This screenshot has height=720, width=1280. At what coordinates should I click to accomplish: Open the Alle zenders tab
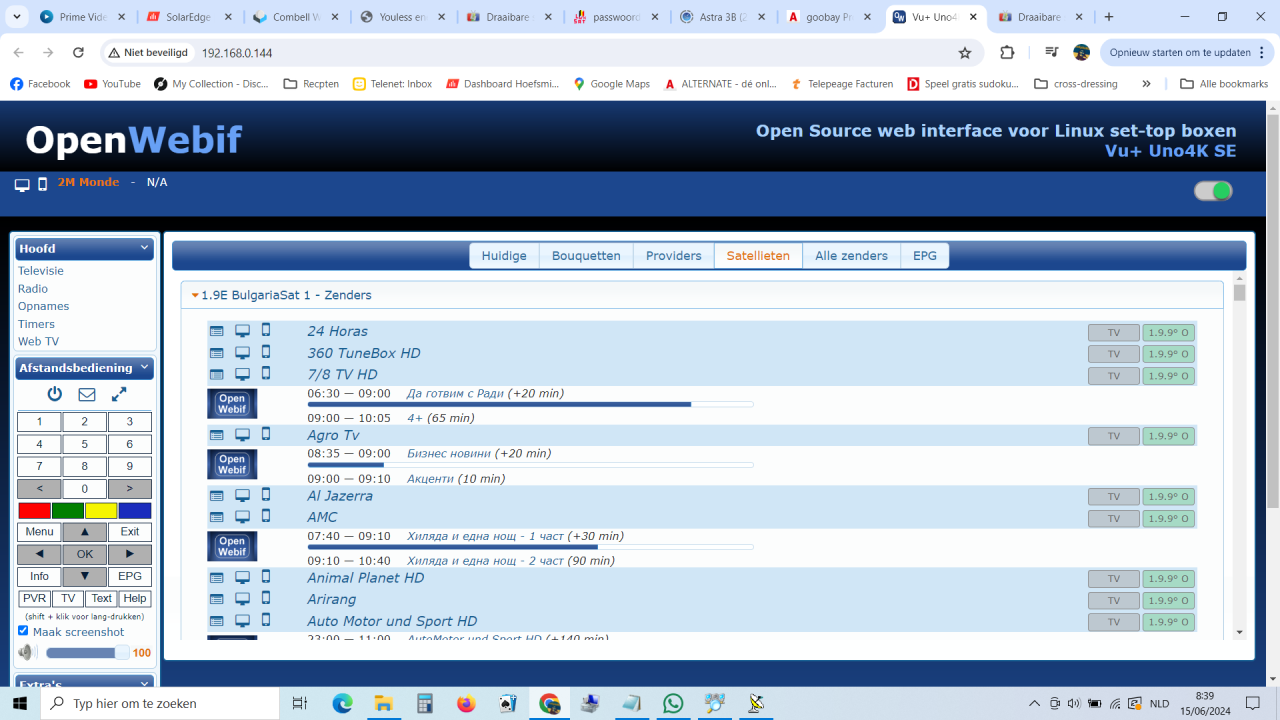[x=851, y=256]
